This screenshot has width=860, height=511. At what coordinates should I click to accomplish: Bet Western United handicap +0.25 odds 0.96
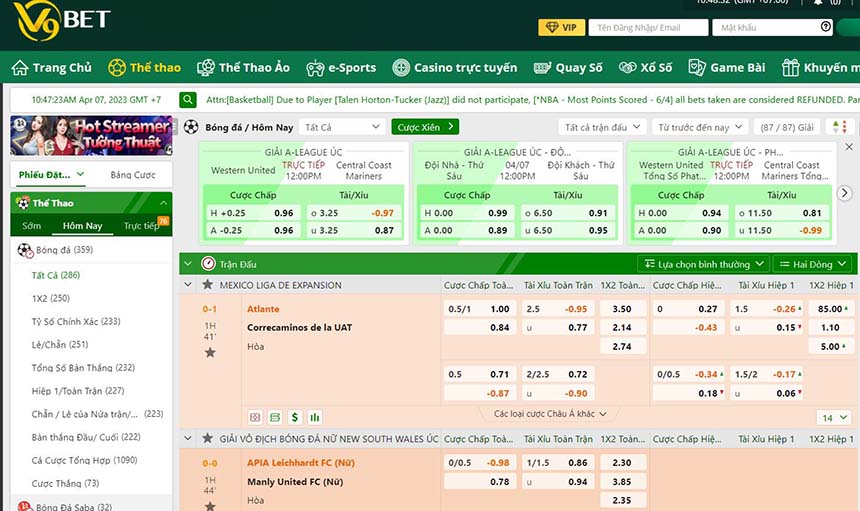pos(252,213)
